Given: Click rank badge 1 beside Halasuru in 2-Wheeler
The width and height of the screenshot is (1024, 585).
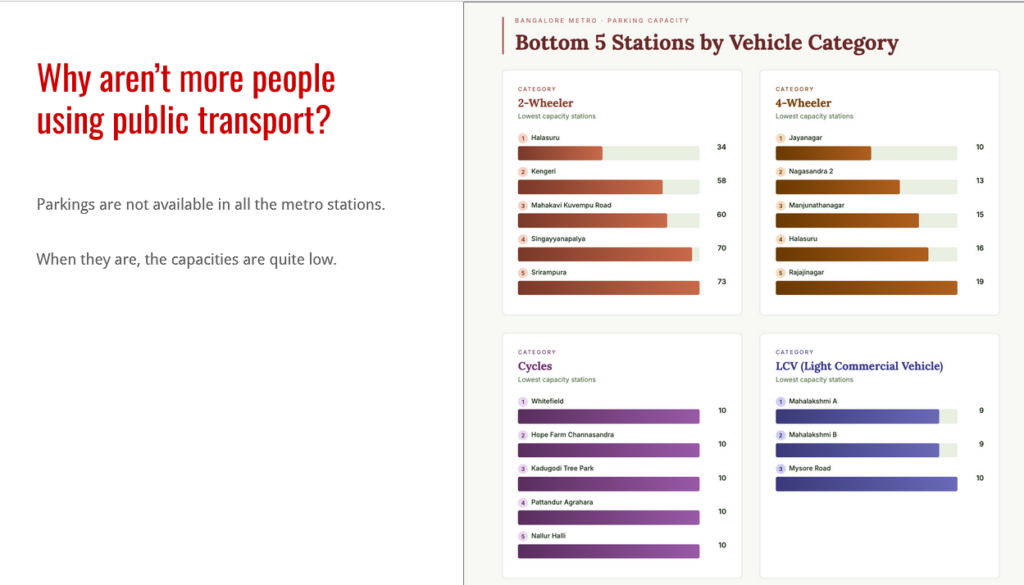Looking at the screenshot, I should tap(522, 138).
